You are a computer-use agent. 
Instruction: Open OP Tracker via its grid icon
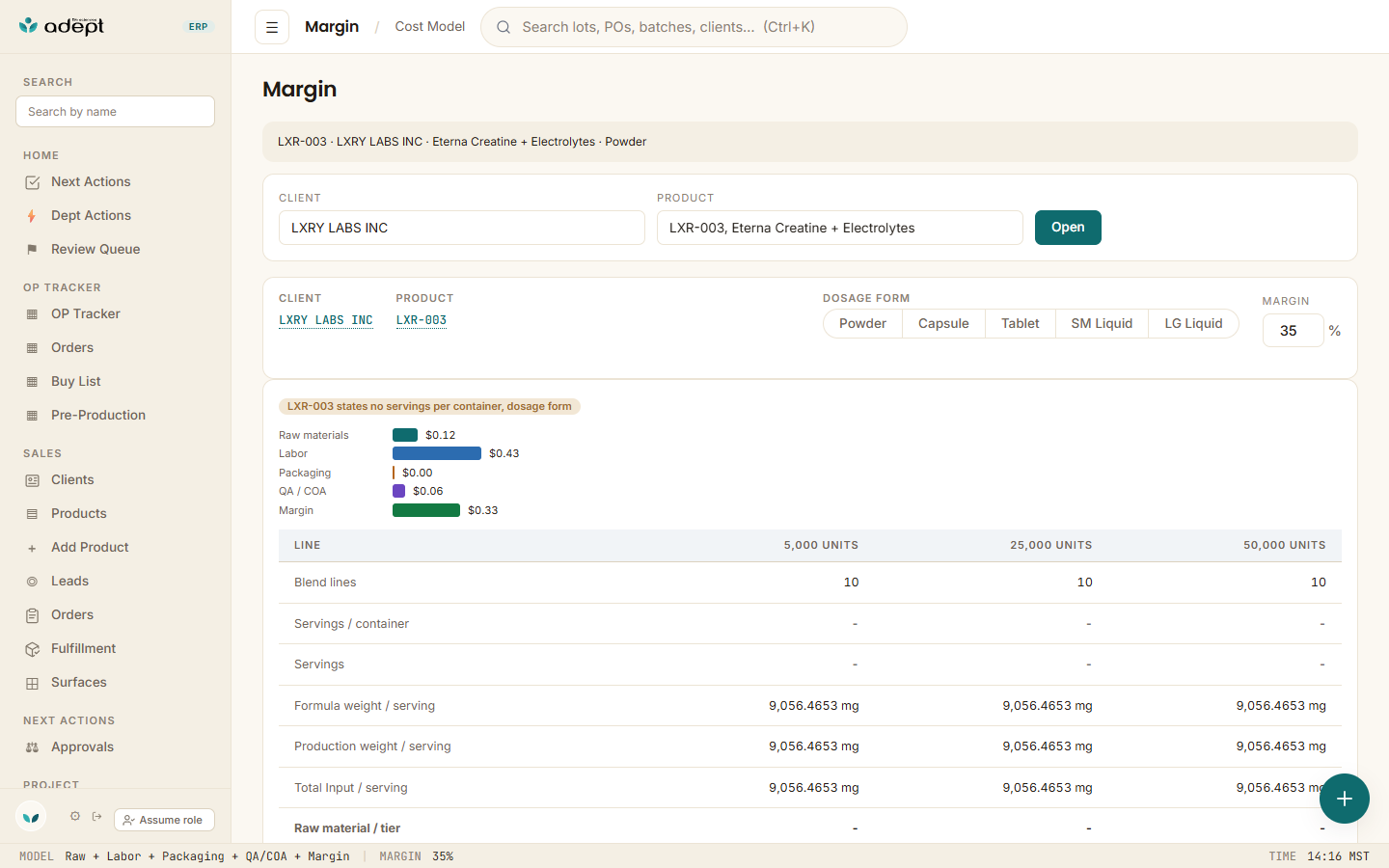pos(32,314)
